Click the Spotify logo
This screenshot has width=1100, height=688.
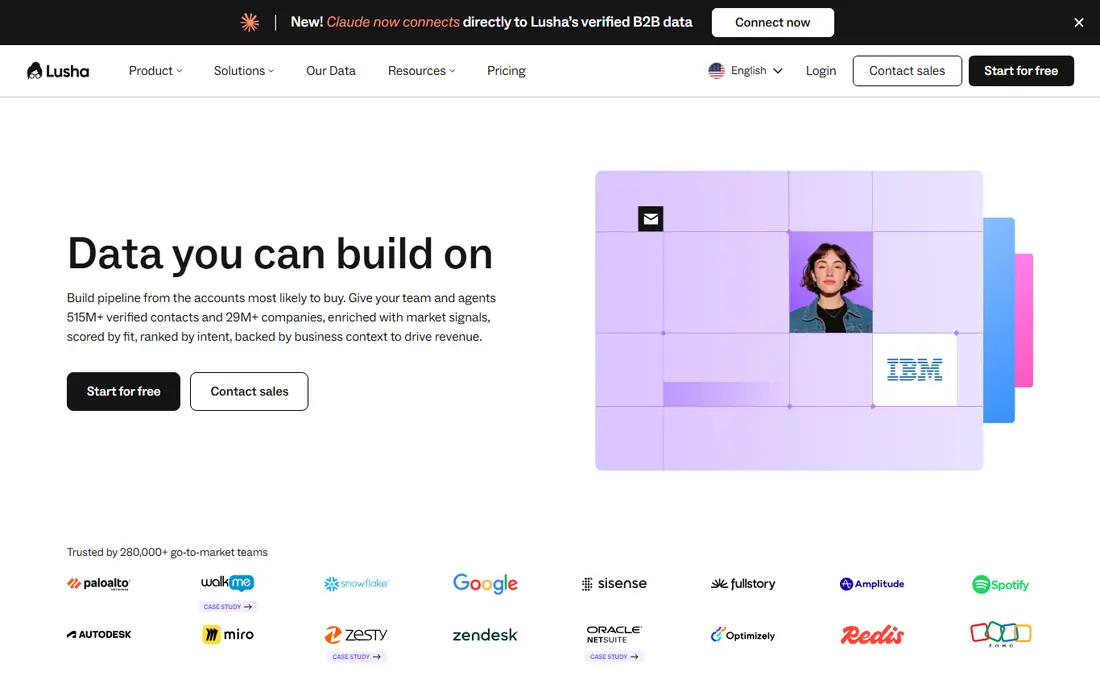click(x=1000, y=584)
